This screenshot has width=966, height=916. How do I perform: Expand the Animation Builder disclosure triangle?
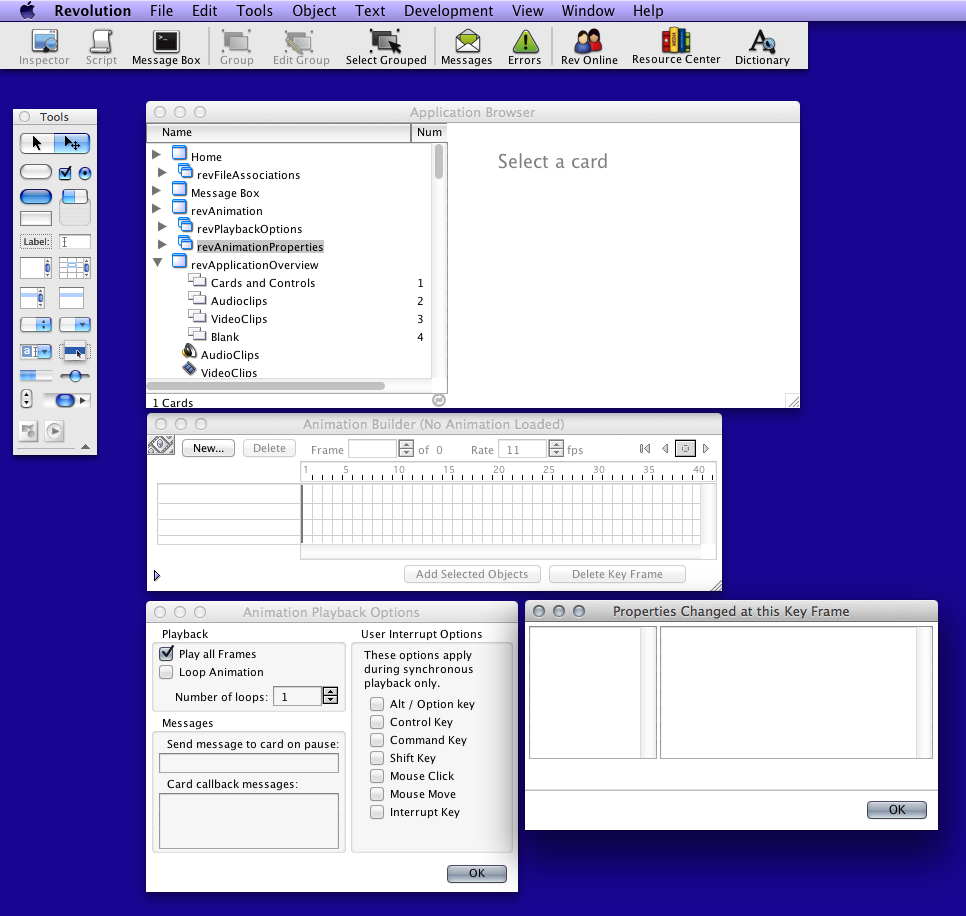156,575
